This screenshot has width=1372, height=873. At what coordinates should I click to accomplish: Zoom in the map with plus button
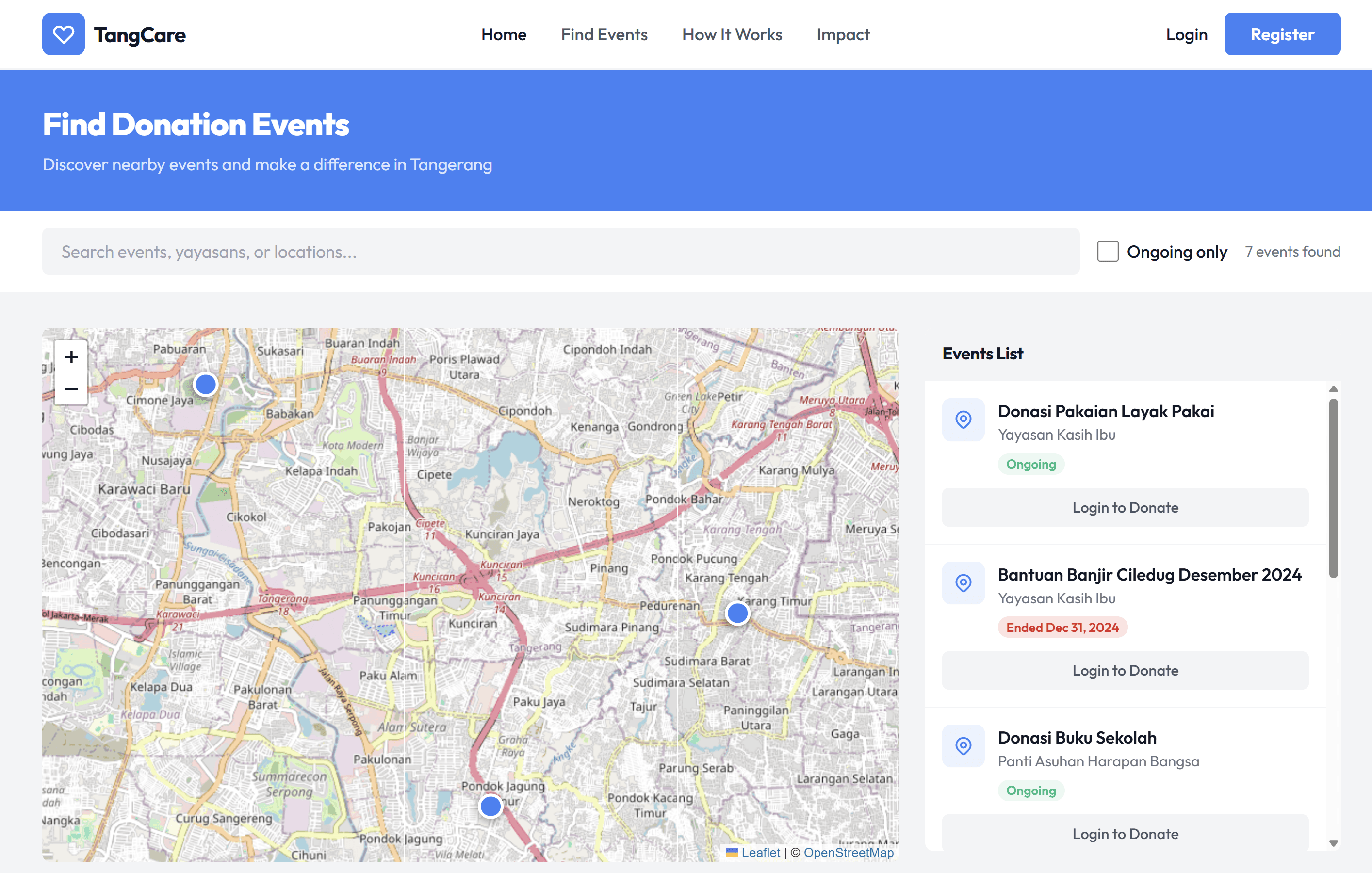tap(71, 357)
